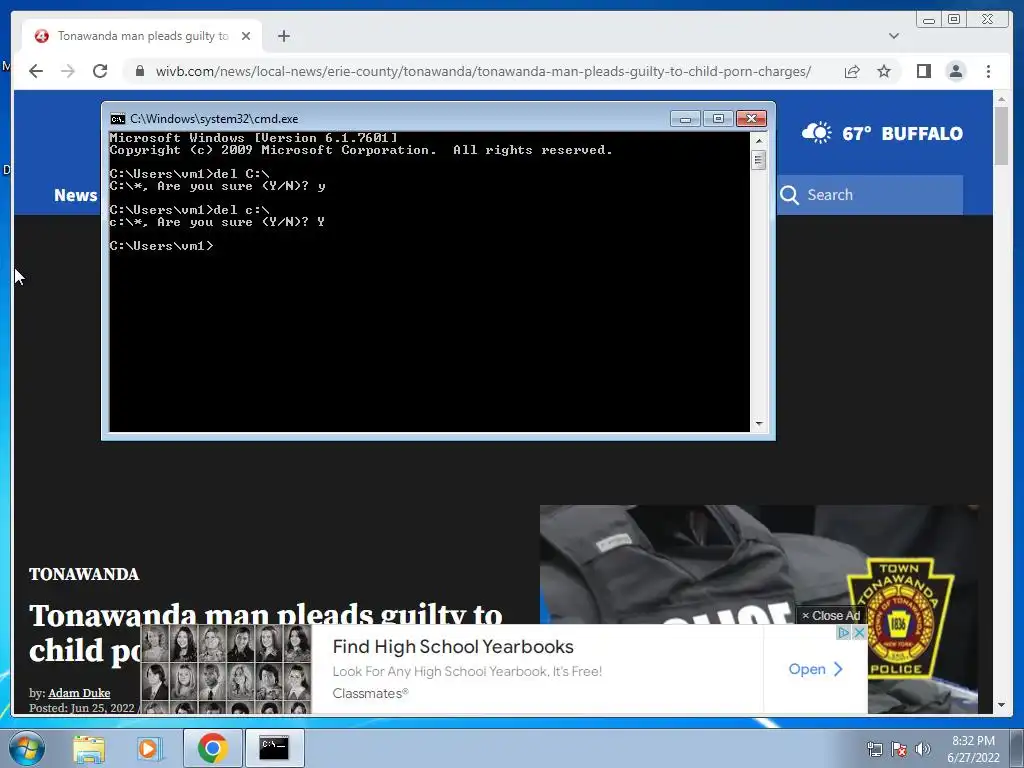Open Chrome's side panel
Viewport: 1024px width, 768px height.
[923, 71]
